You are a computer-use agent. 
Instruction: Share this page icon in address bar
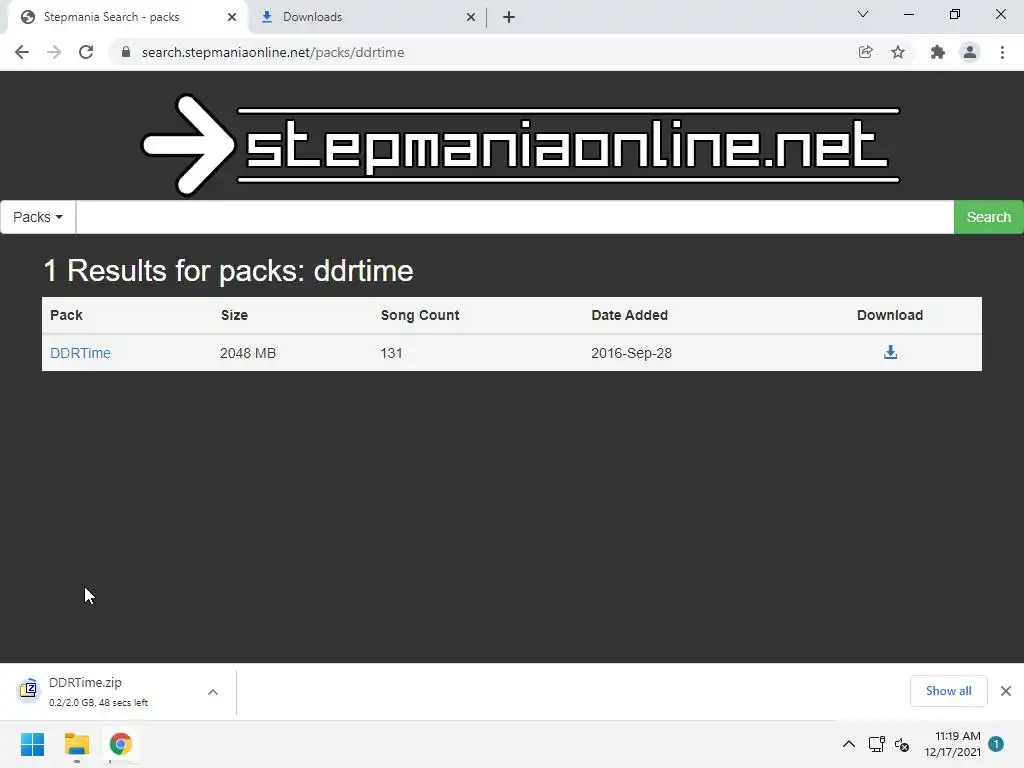[866, 52]
